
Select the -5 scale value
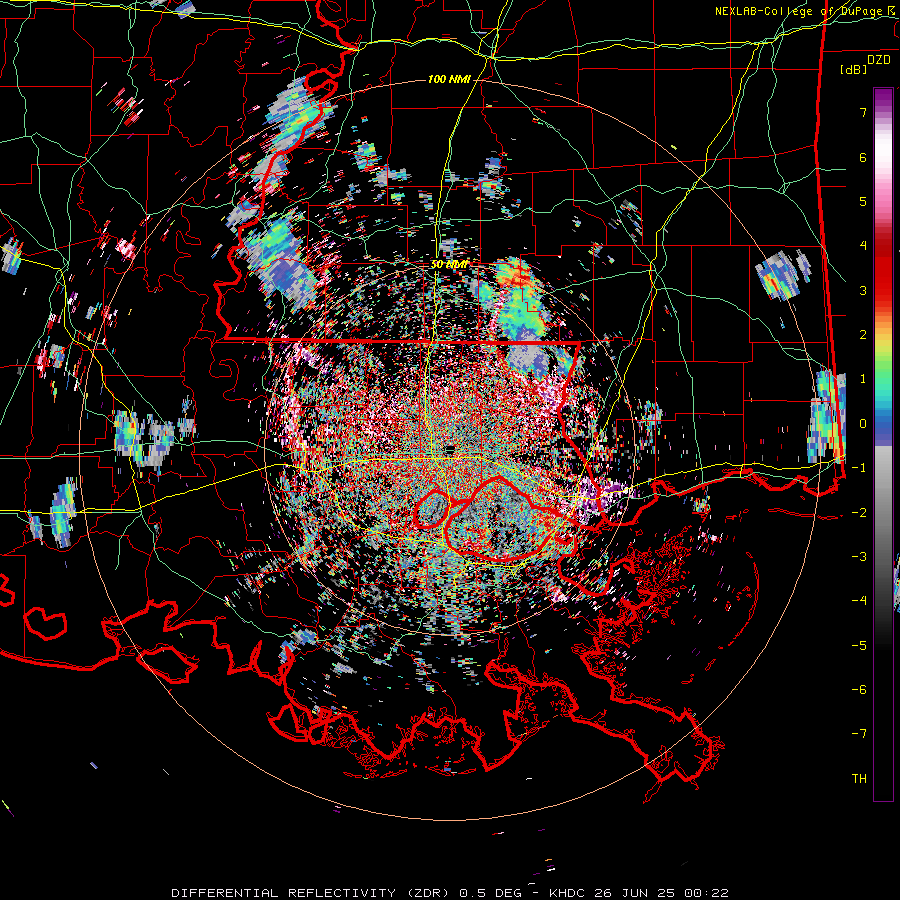pyautogui.click(x=859, y=645)
